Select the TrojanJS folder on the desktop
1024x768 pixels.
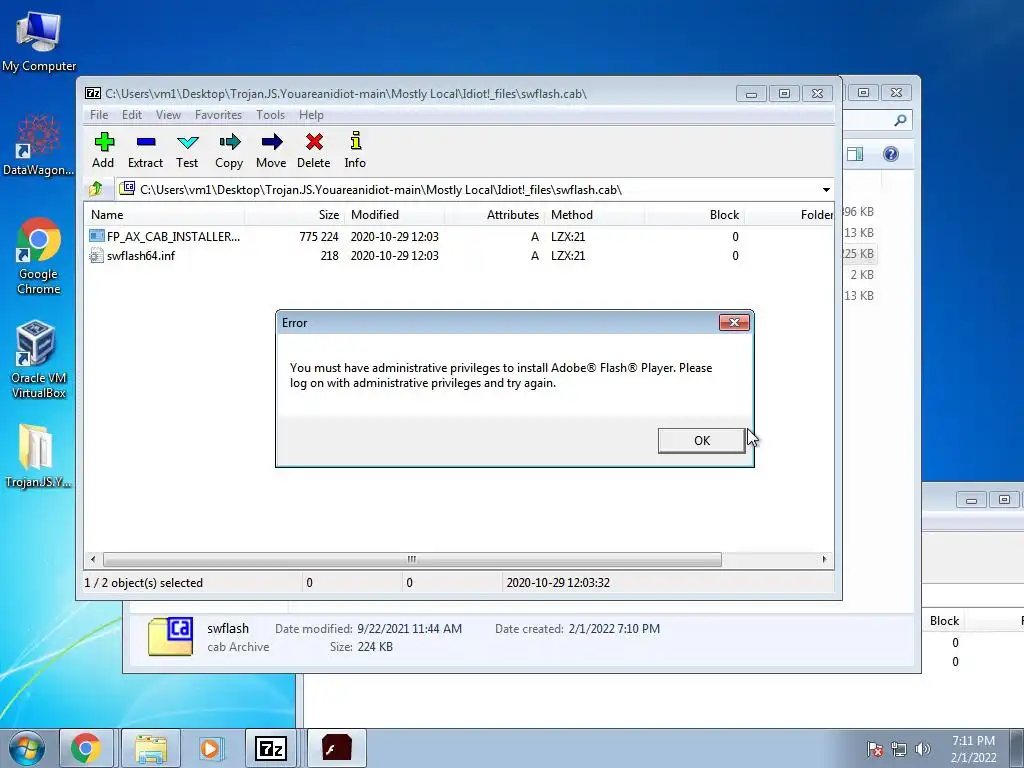point(37,456)
